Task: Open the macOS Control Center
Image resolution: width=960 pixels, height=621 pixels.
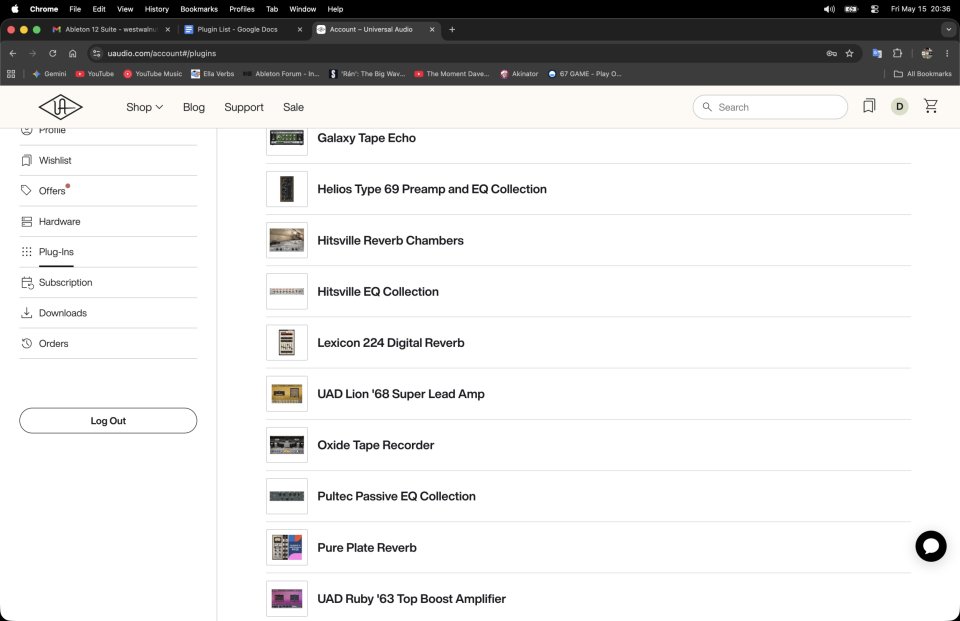Action: (x=874, y=9)
